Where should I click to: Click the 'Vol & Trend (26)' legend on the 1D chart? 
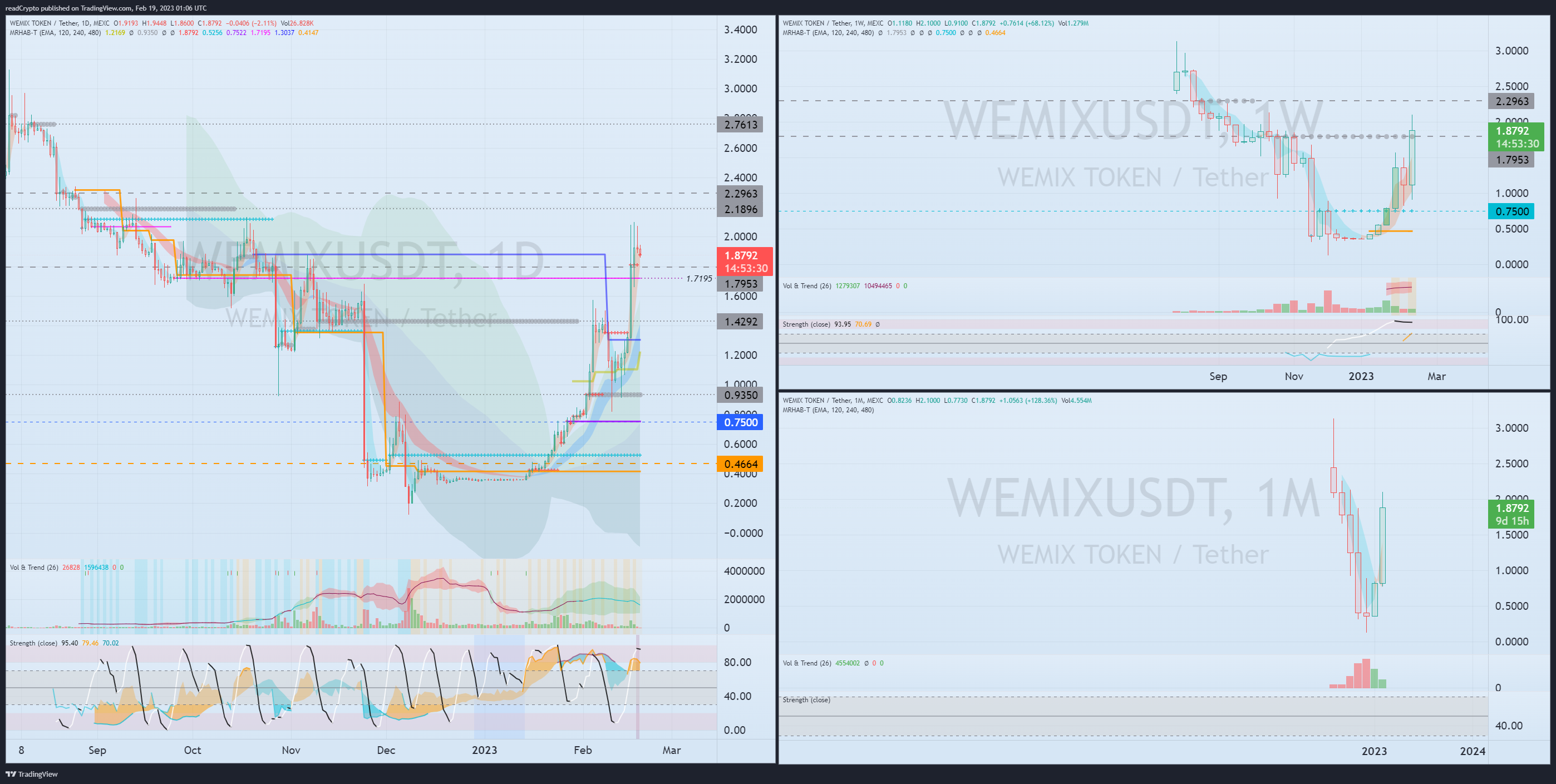pyautogui.click(x=34, y=567)
